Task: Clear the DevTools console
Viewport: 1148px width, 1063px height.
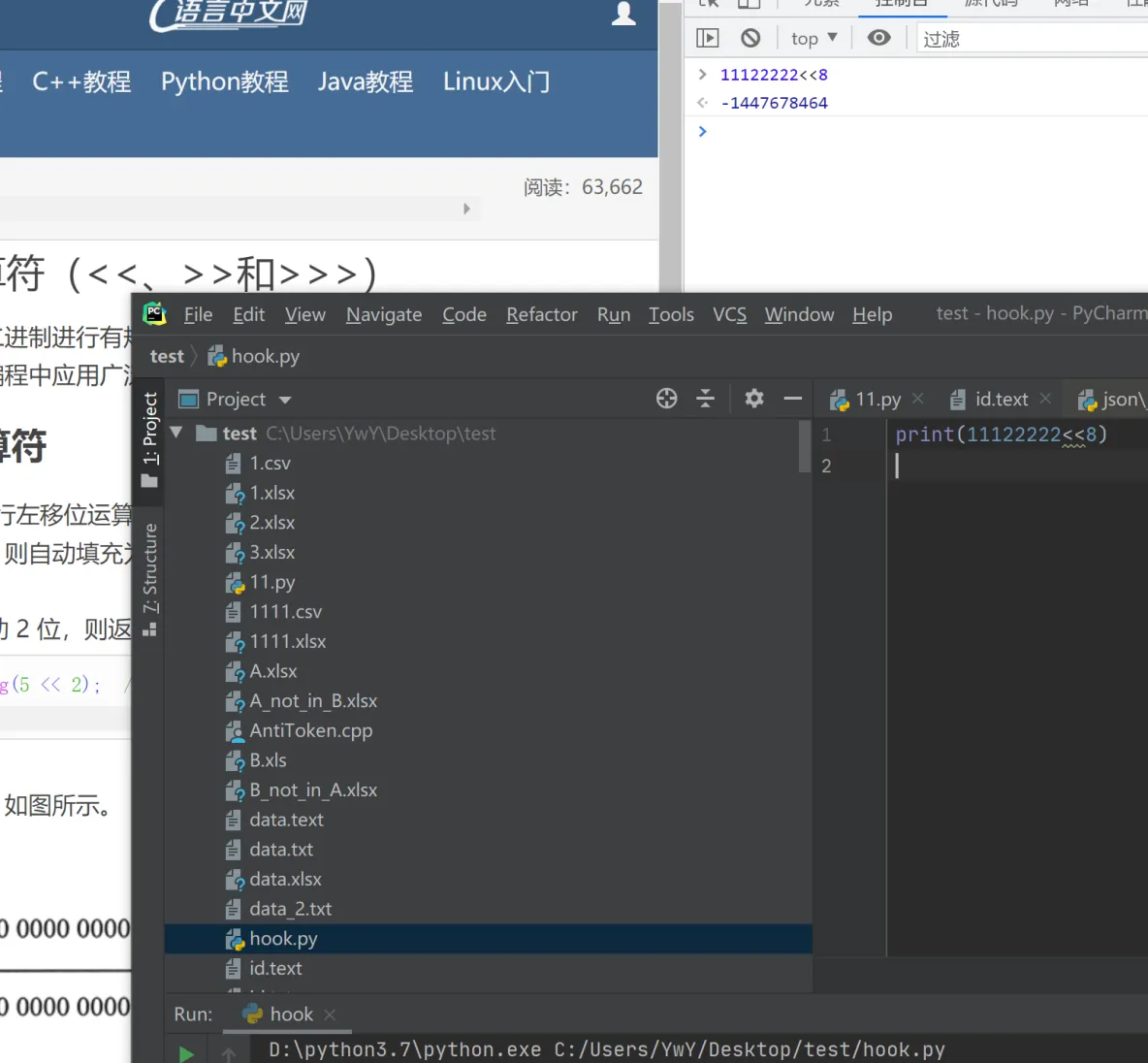Action: point(750,38)
